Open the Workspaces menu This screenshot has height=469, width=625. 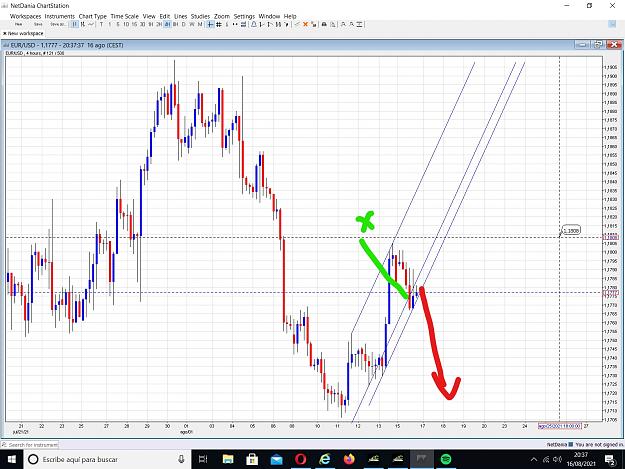click(x=26, y=16)
